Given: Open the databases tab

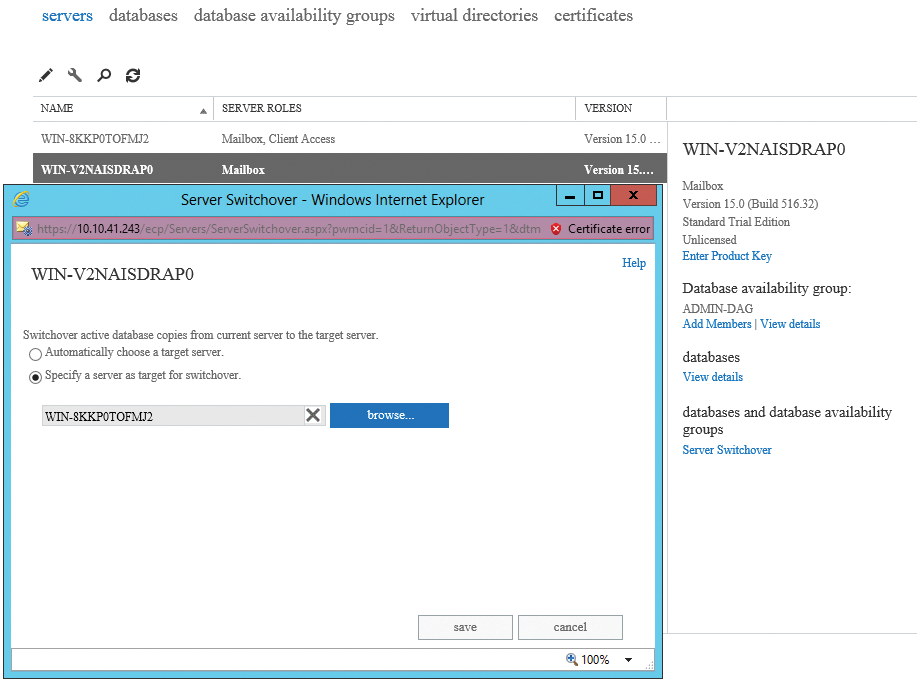Looking at the screenshot, I should coord(143,15).
